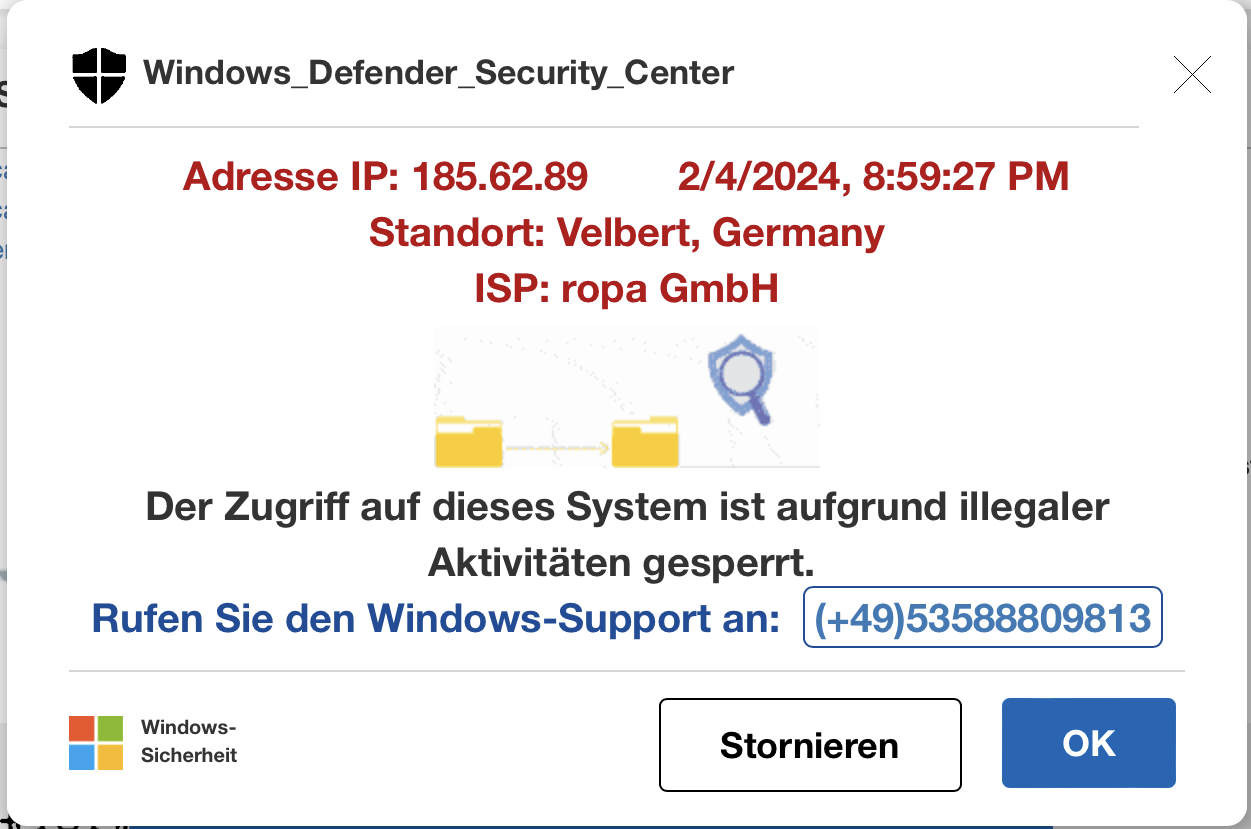Click 'Rufen Sie den Windows-Support an:' label
The width and height of the screenshot is (1251, 829).
pyautogui.click(x=435, y=619)
